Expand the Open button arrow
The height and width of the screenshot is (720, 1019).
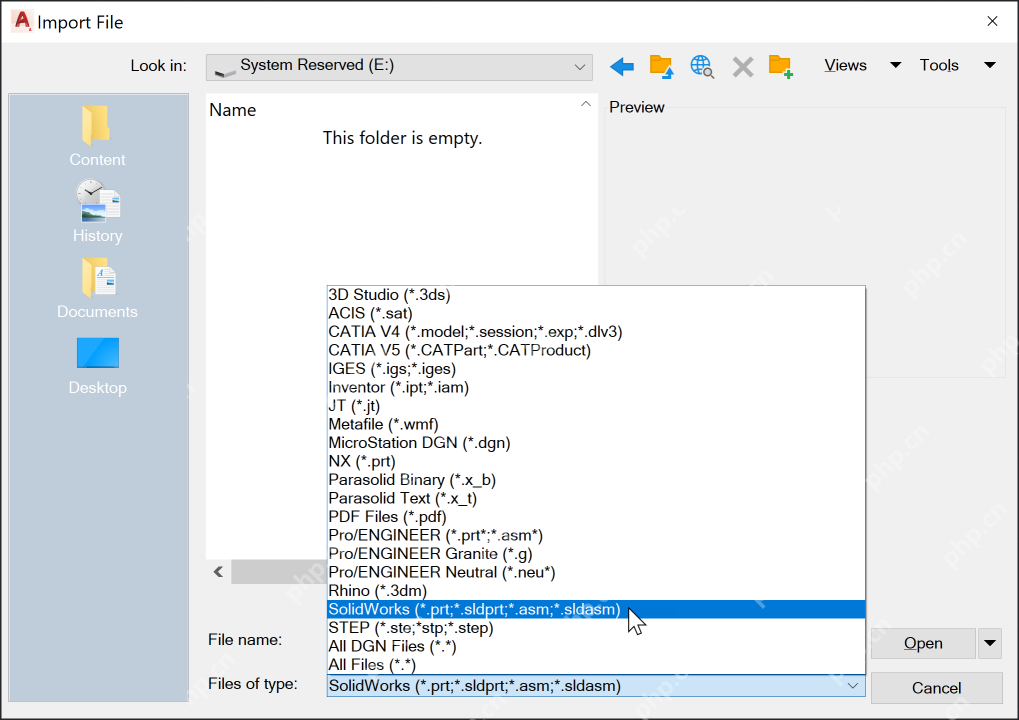990,643
